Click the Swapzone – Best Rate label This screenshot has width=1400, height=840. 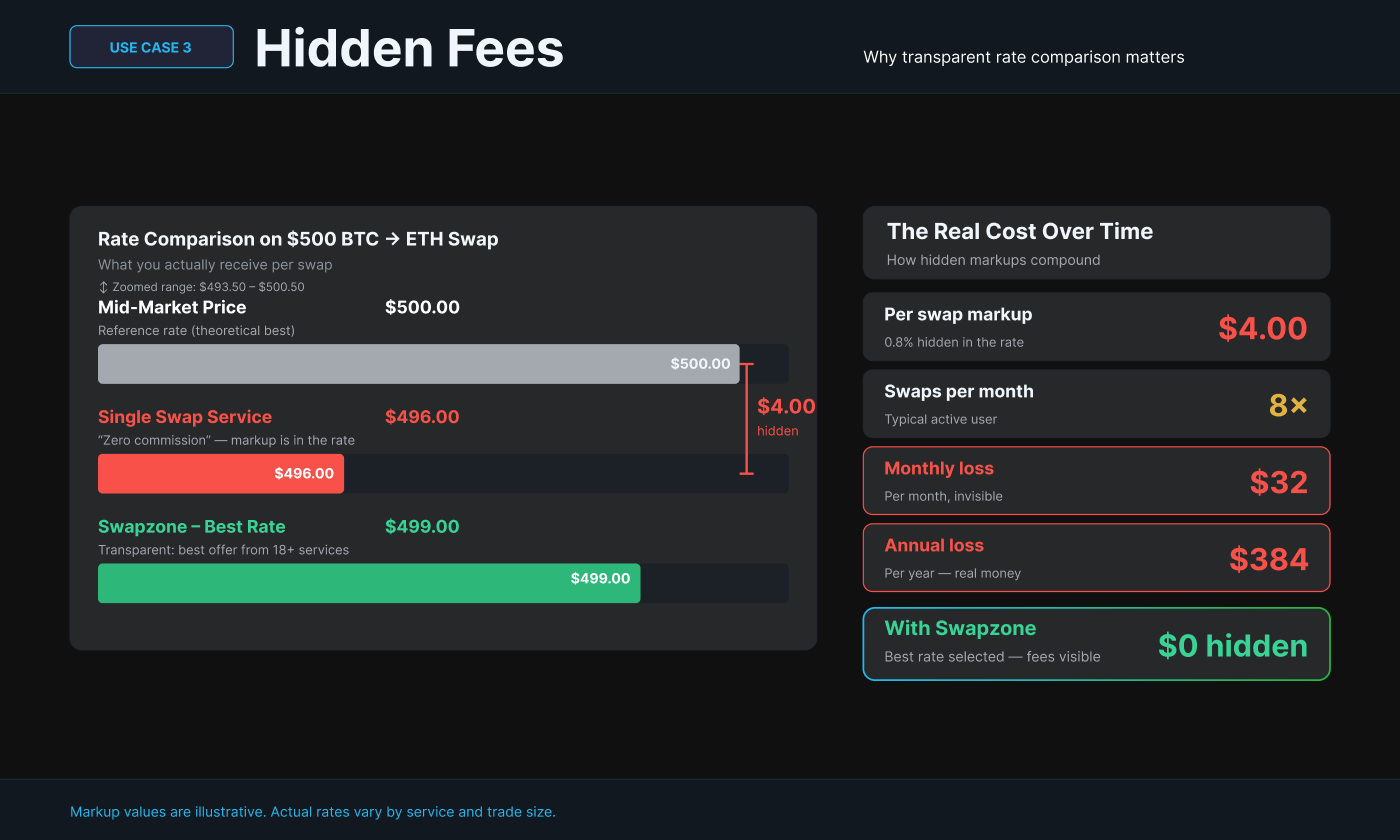(192, 527)
